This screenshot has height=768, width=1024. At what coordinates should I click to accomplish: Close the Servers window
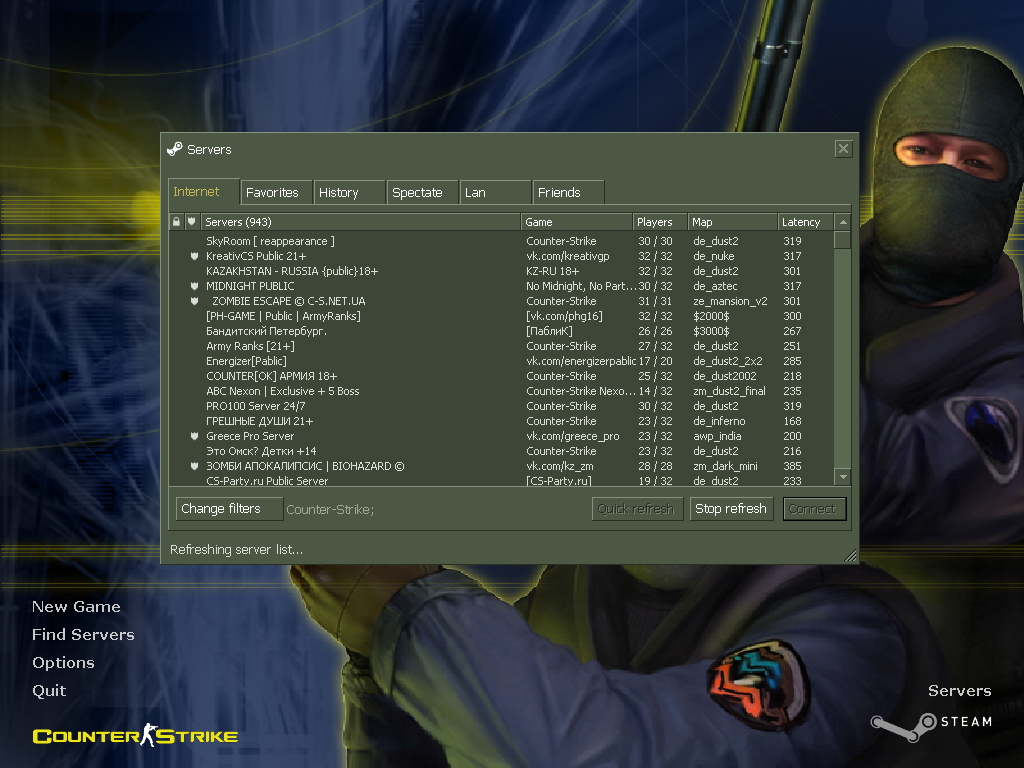tap(843, 149)
